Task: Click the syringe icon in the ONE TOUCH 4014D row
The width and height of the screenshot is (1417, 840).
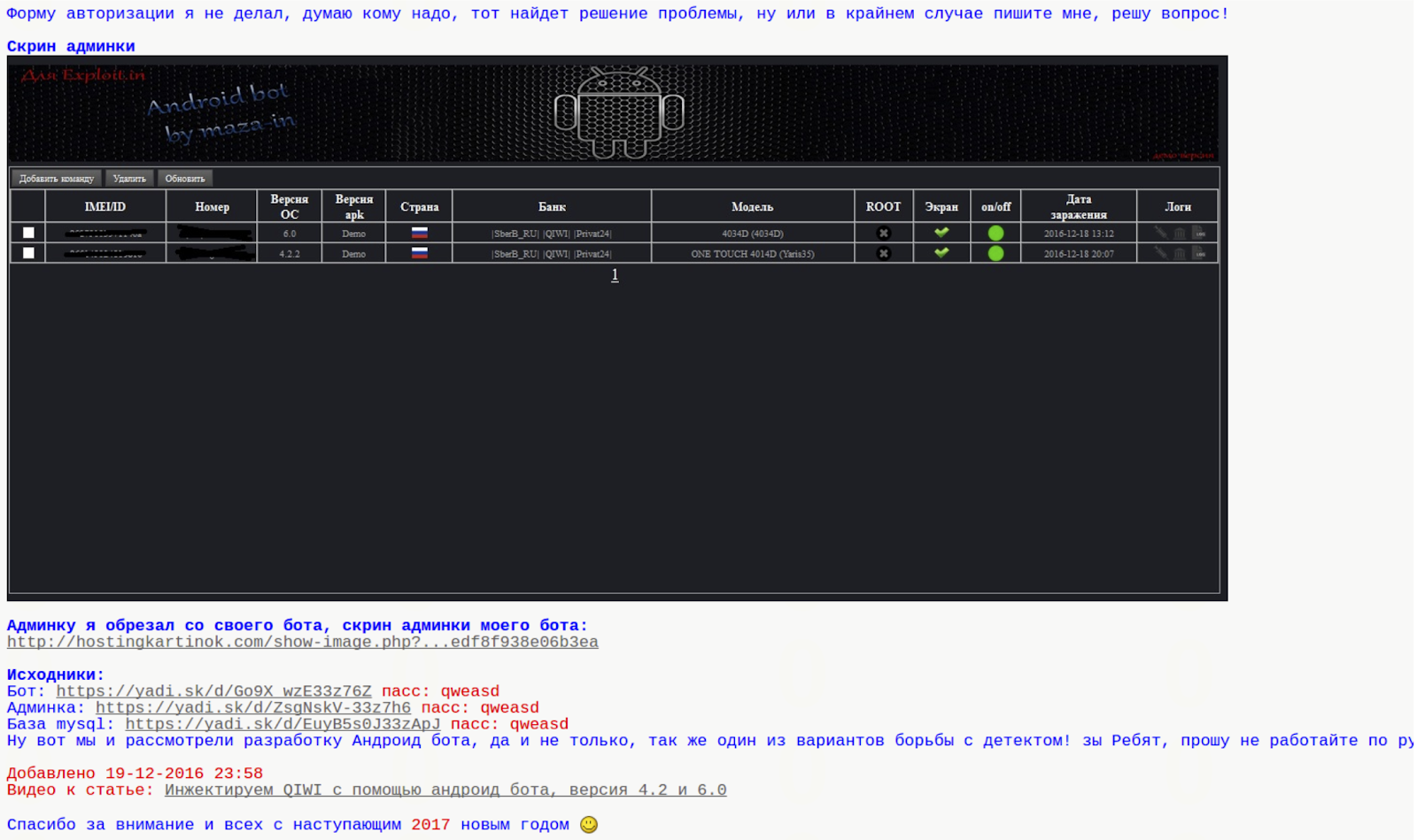Action: click(x=1160, y=253)
